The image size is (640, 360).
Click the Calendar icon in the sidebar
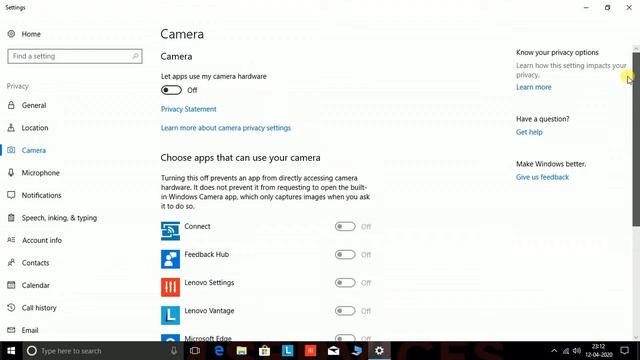11,285
